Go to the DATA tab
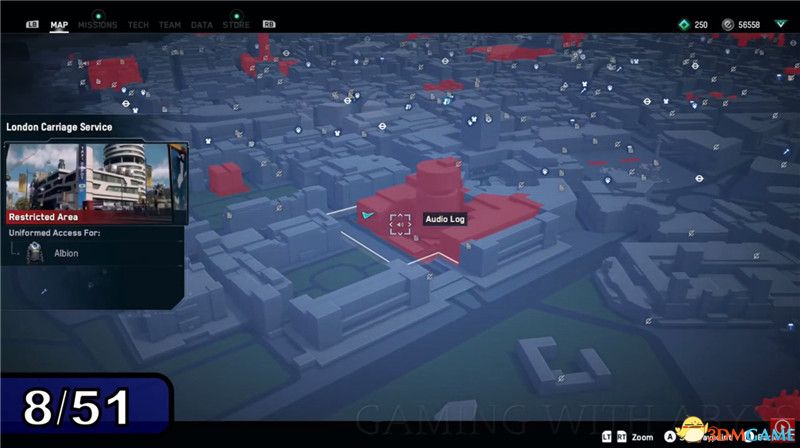 click(x=202, y=24)
